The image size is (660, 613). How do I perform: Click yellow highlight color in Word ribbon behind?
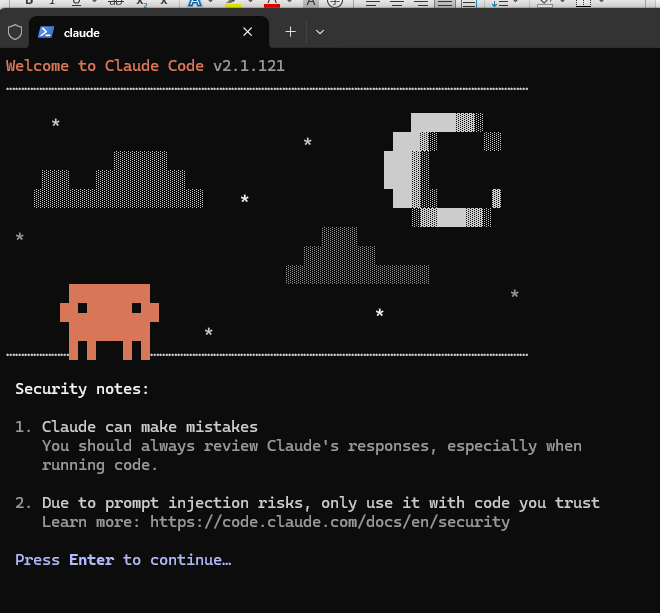233,3
